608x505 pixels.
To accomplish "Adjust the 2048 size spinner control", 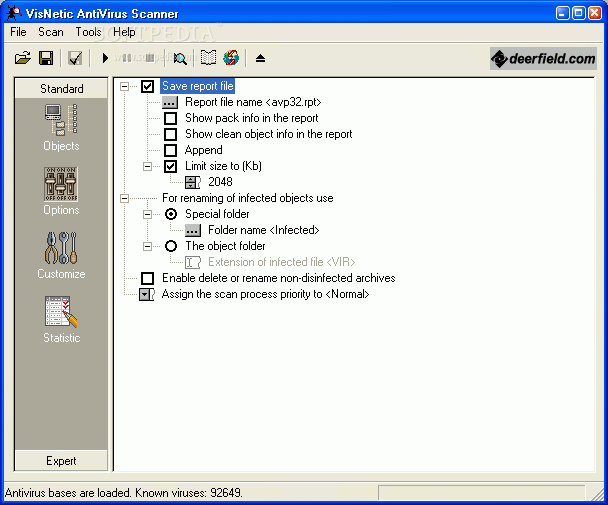I will [x=193, y=182].
